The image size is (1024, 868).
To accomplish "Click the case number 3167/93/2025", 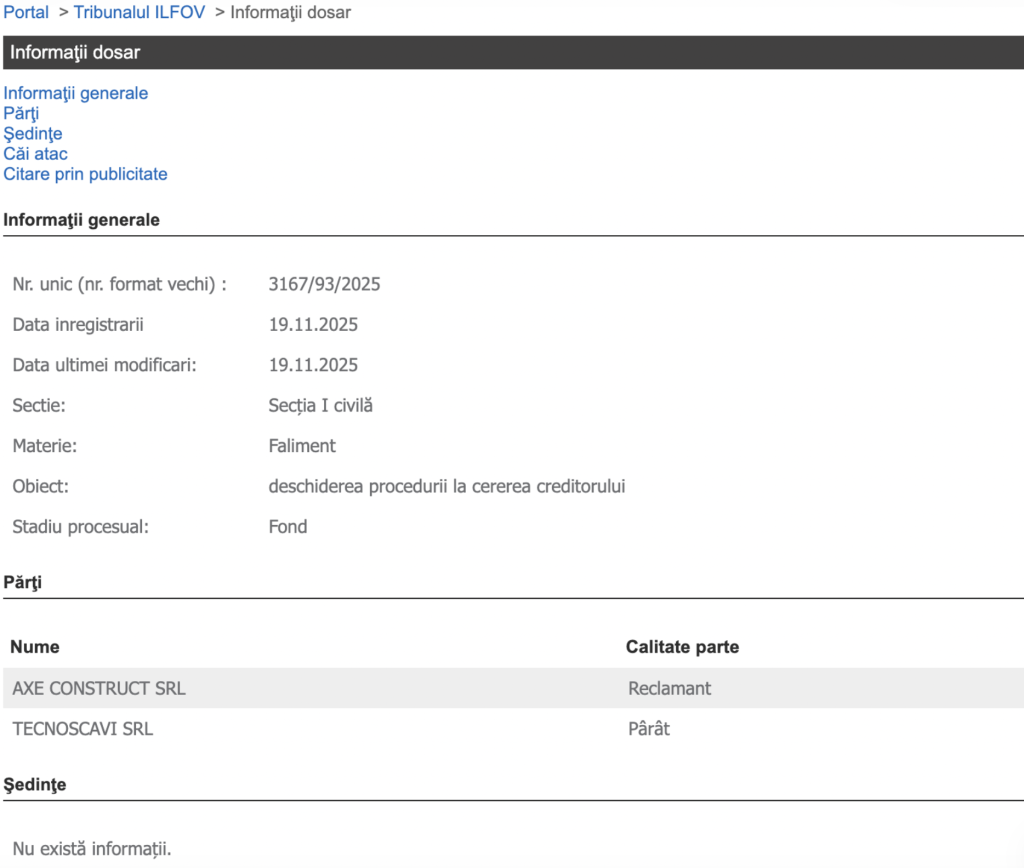I will tap(324, 284).
